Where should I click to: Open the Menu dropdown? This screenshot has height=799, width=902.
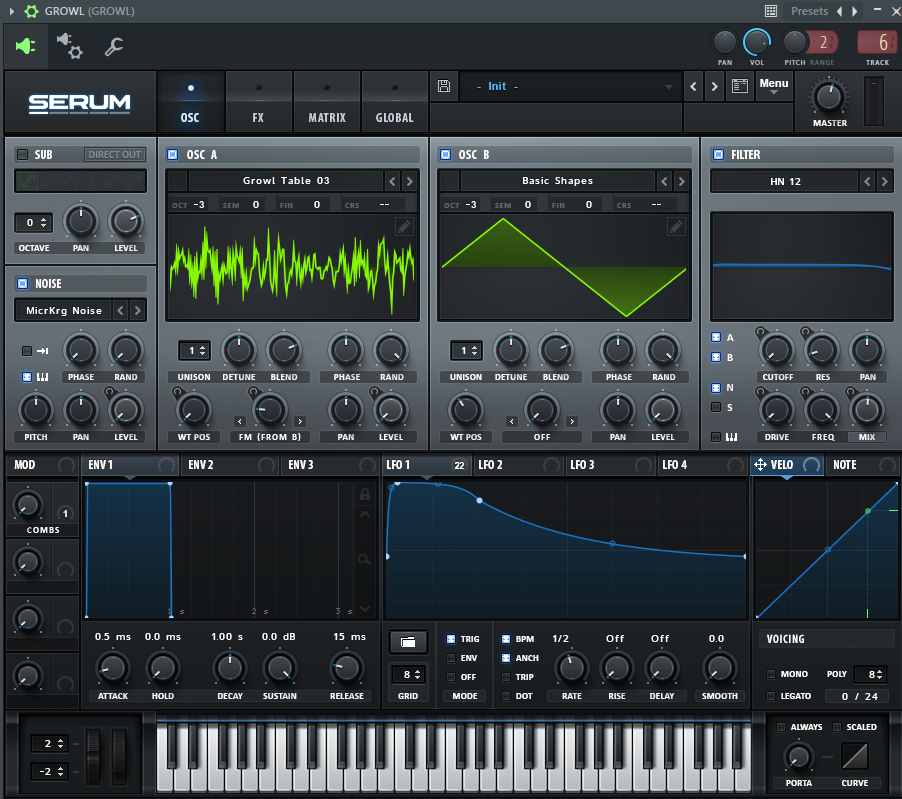click(773, 86)
